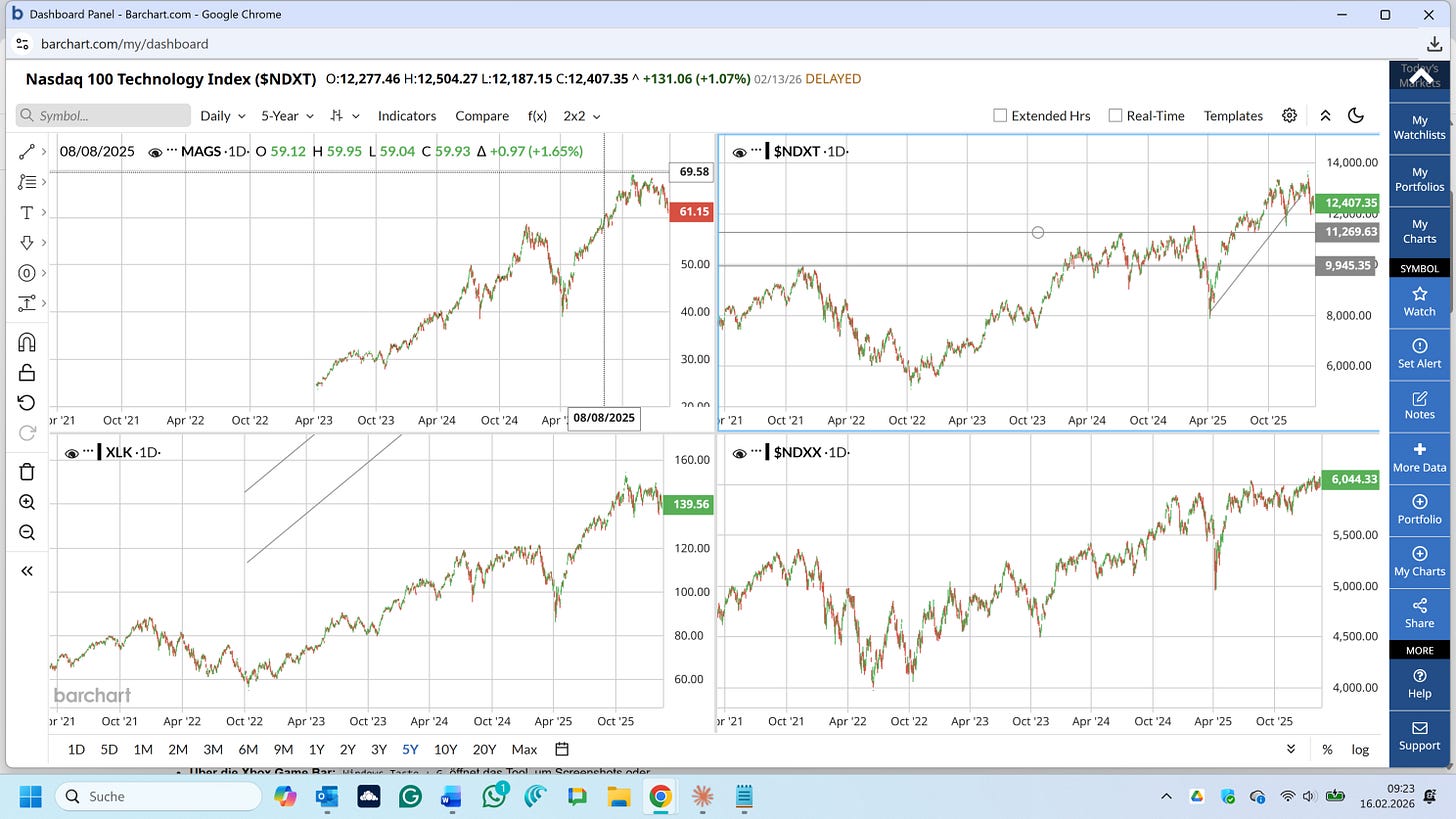Toggle percent scale with % button
The width and height of the screenshot is (1456, 819).
tap(1327, 749)
